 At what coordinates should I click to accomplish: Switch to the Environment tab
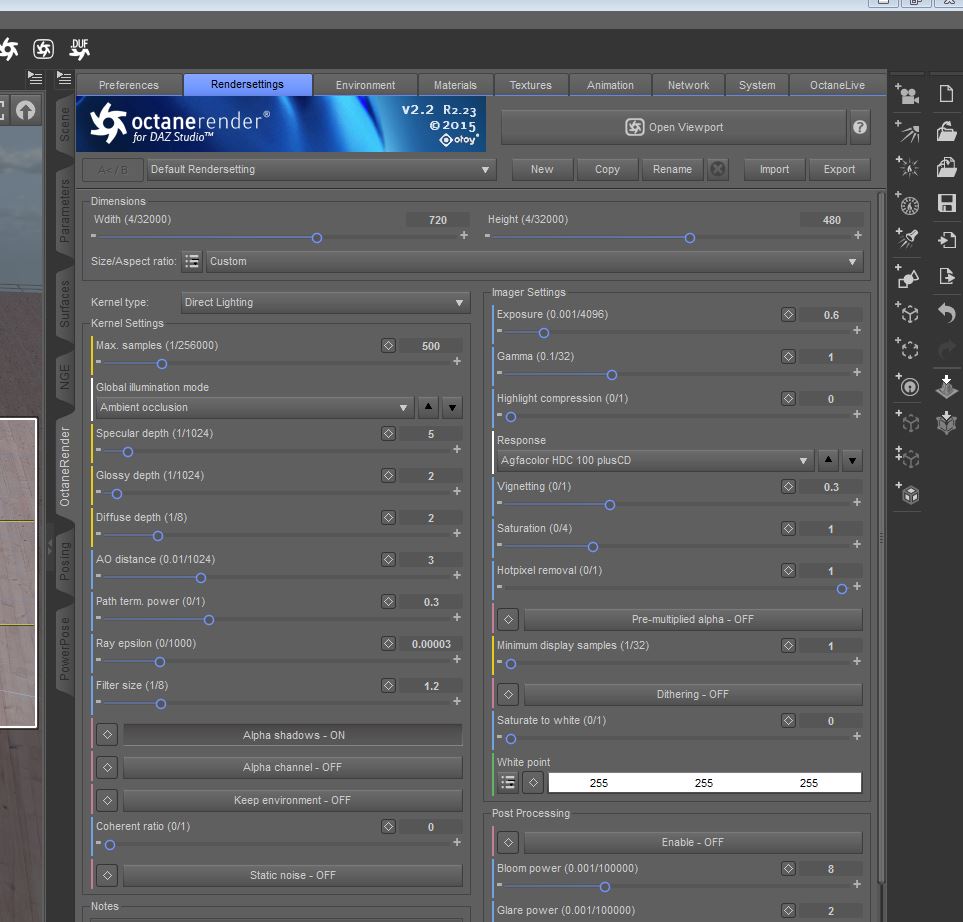coord(365,85)
